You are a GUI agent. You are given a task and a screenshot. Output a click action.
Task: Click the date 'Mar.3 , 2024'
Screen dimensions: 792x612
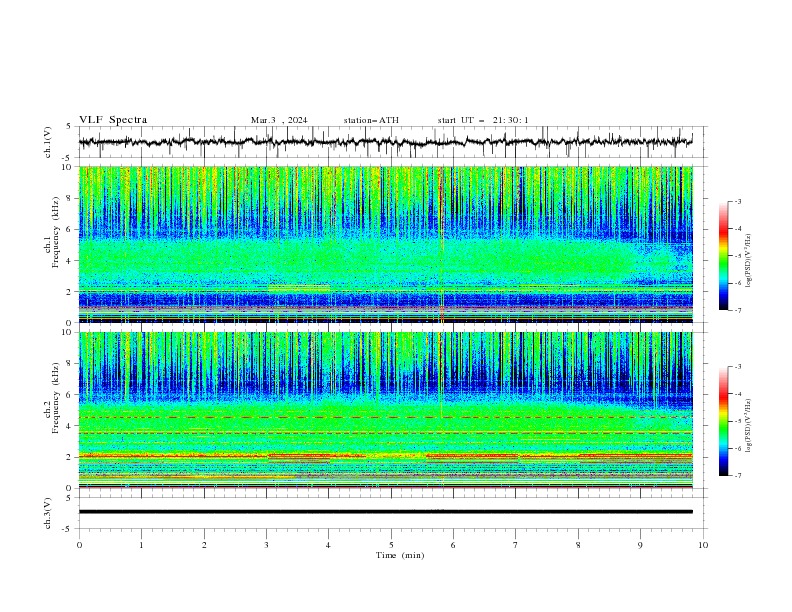[x=279, y=120]
